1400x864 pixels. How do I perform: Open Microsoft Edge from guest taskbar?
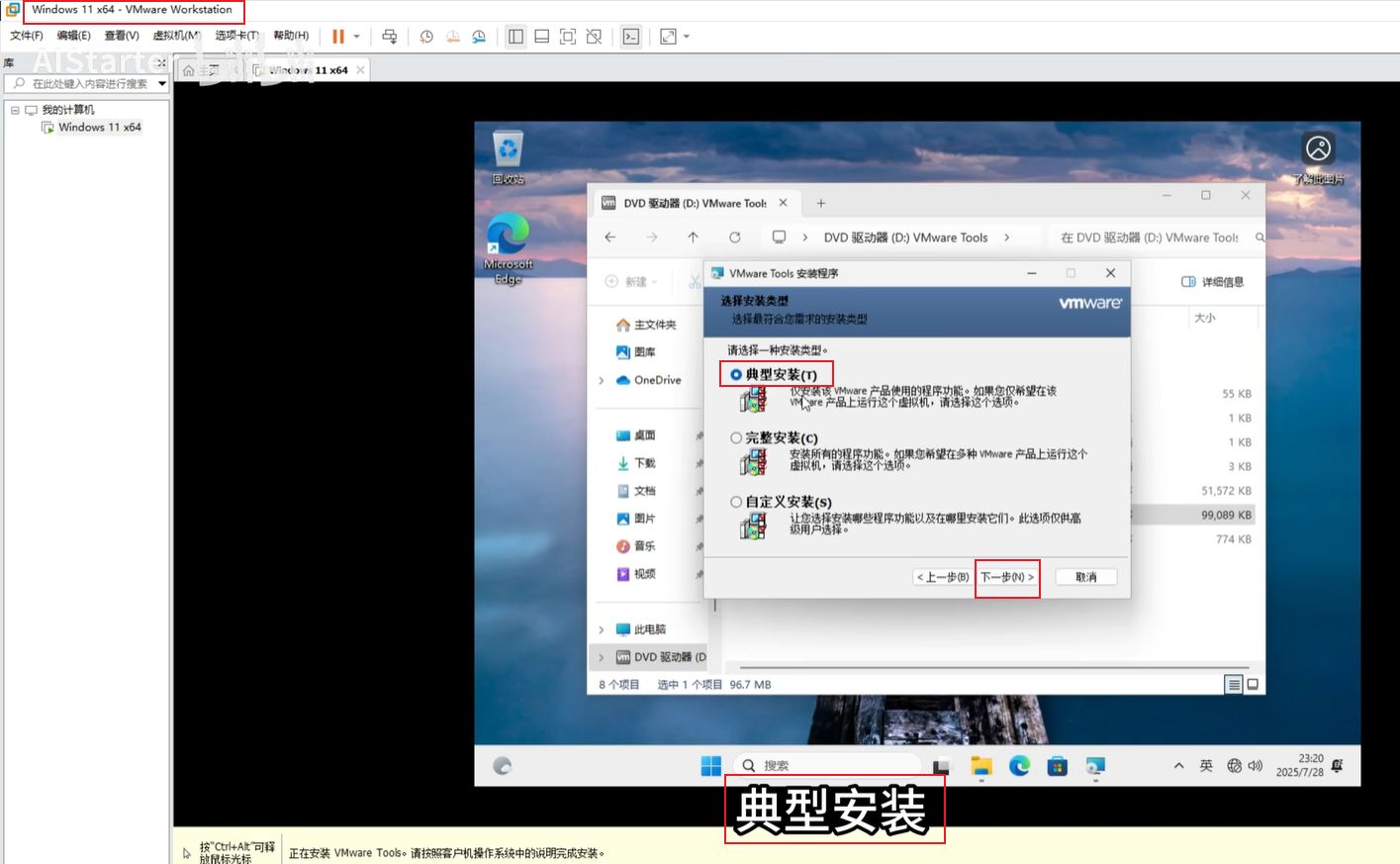pyautogui.click(x=1019, y=766)
